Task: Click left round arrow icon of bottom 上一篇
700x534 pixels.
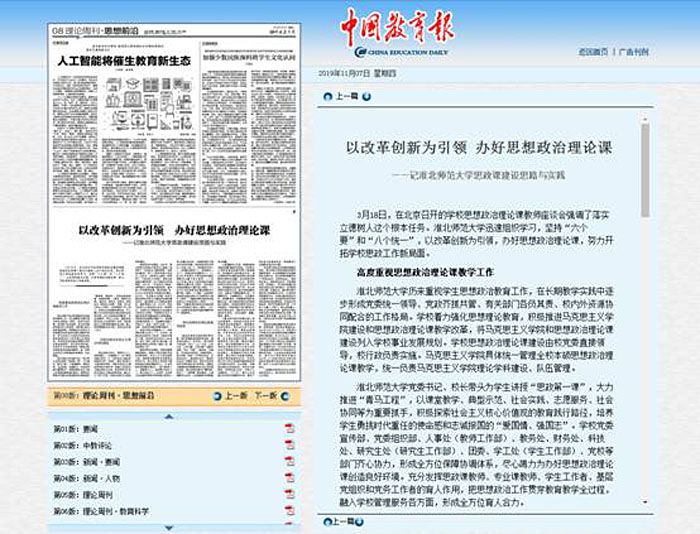Action: coord(328,521)
